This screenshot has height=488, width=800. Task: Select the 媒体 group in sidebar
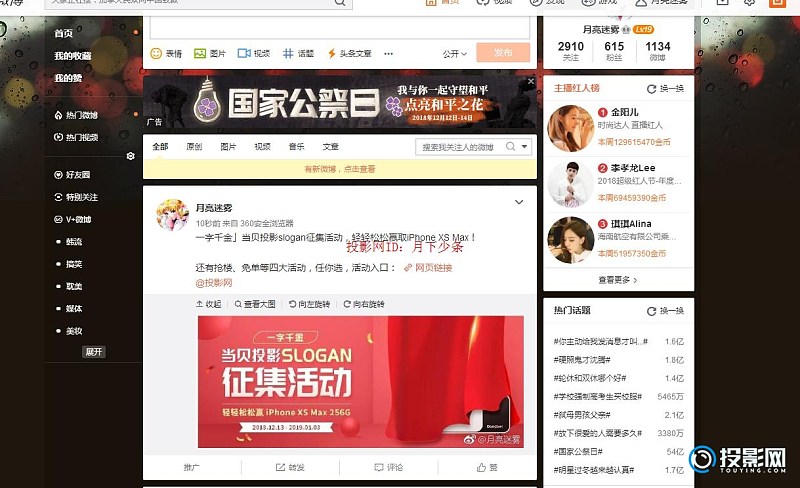pyautogui.click(x=74, y=308)
